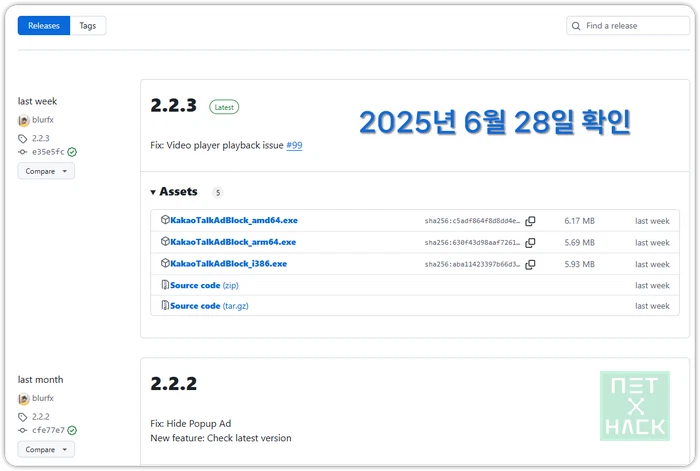The height and width of the screenshot is (471, 700).
Task: Copy sha256 of amd64.exe asset
Action: (530, 221)
